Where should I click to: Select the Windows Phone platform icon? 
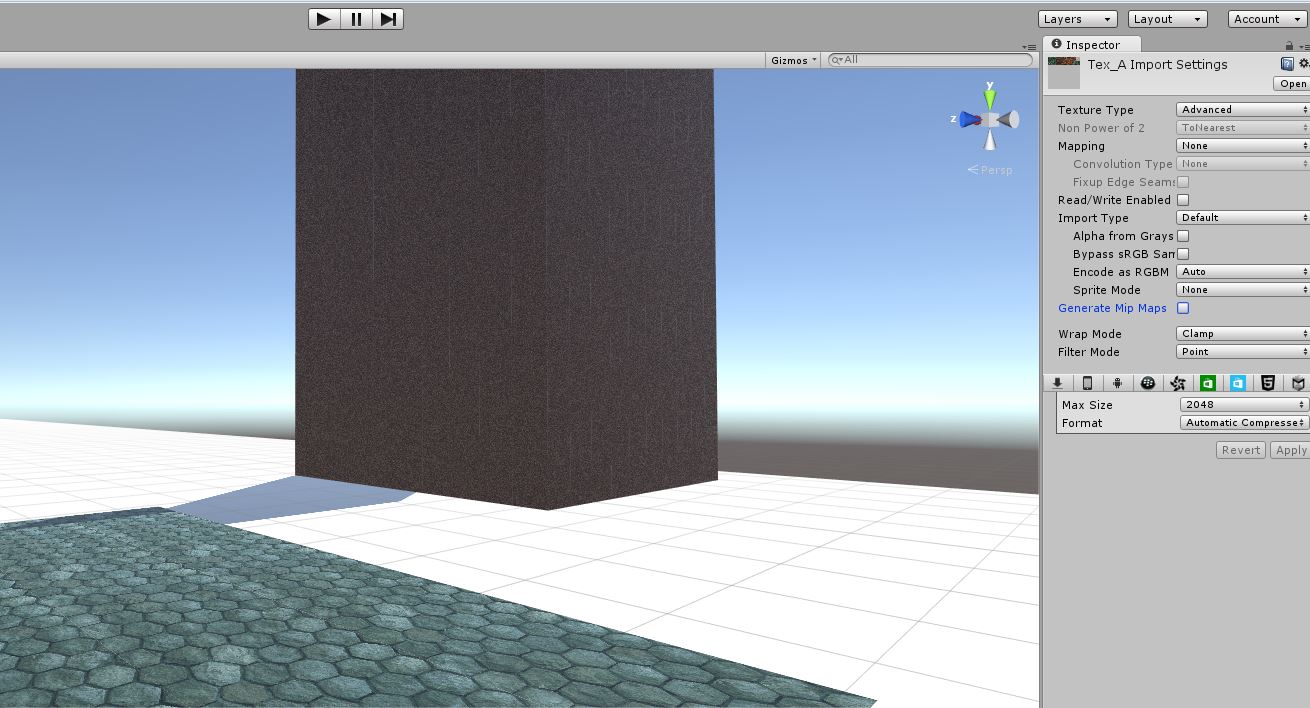pos(1237,383)
